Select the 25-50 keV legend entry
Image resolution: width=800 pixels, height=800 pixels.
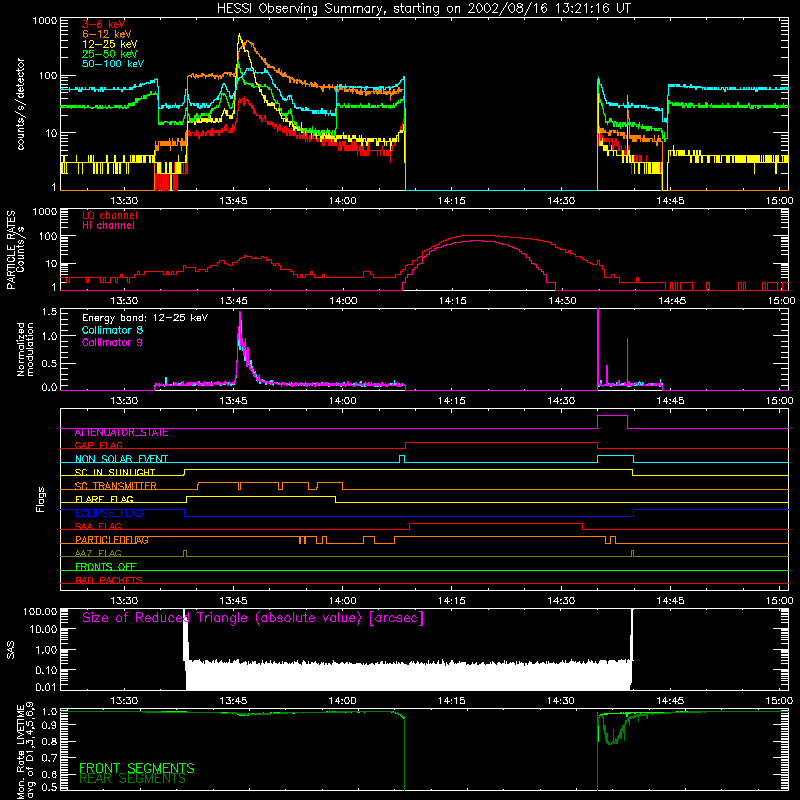[x=109, y=54]
